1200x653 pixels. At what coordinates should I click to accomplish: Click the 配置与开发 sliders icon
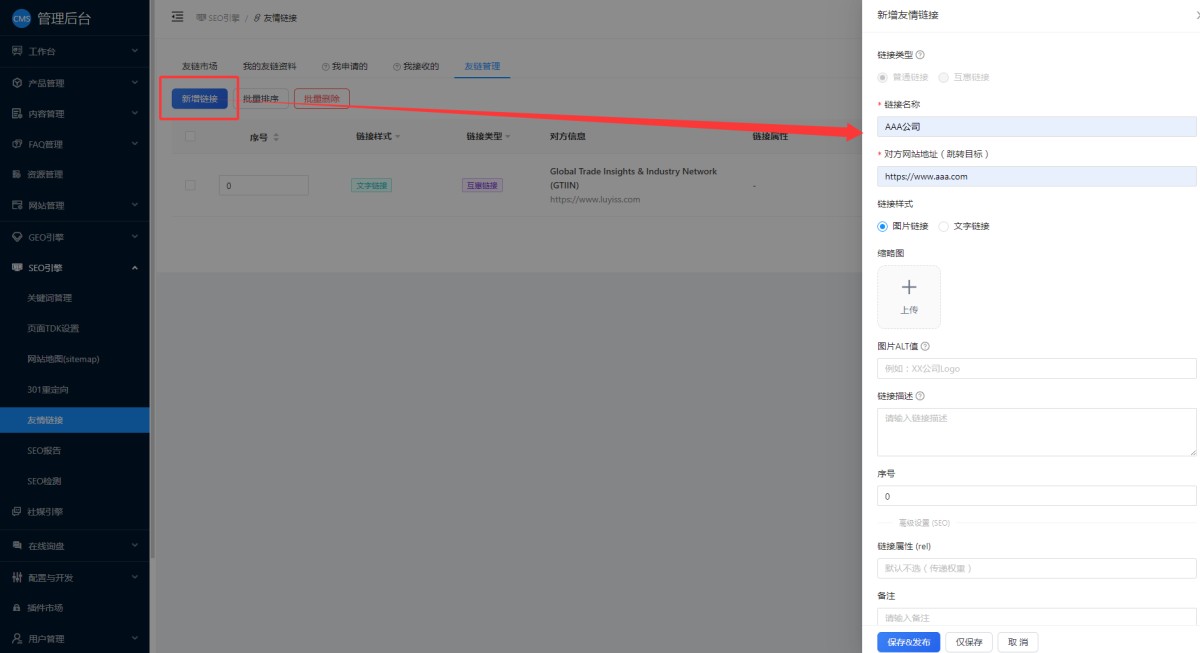point(17,577)
